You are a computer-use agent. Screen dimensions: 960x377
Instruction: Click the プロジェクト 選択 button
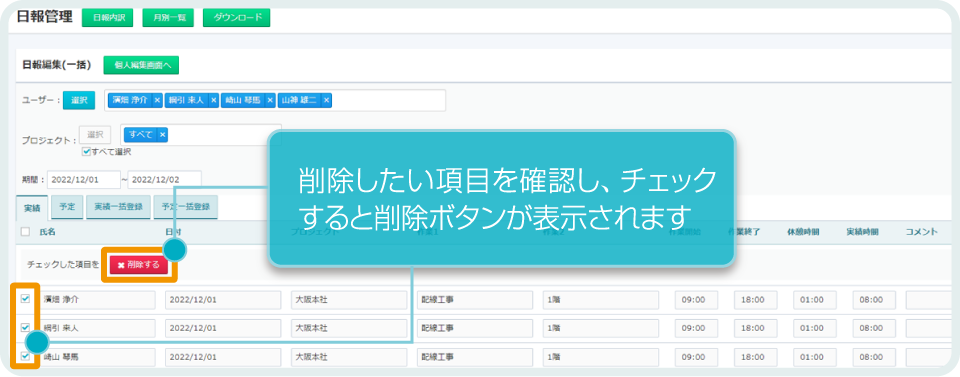pyautogui.click(x=95, y=135)
